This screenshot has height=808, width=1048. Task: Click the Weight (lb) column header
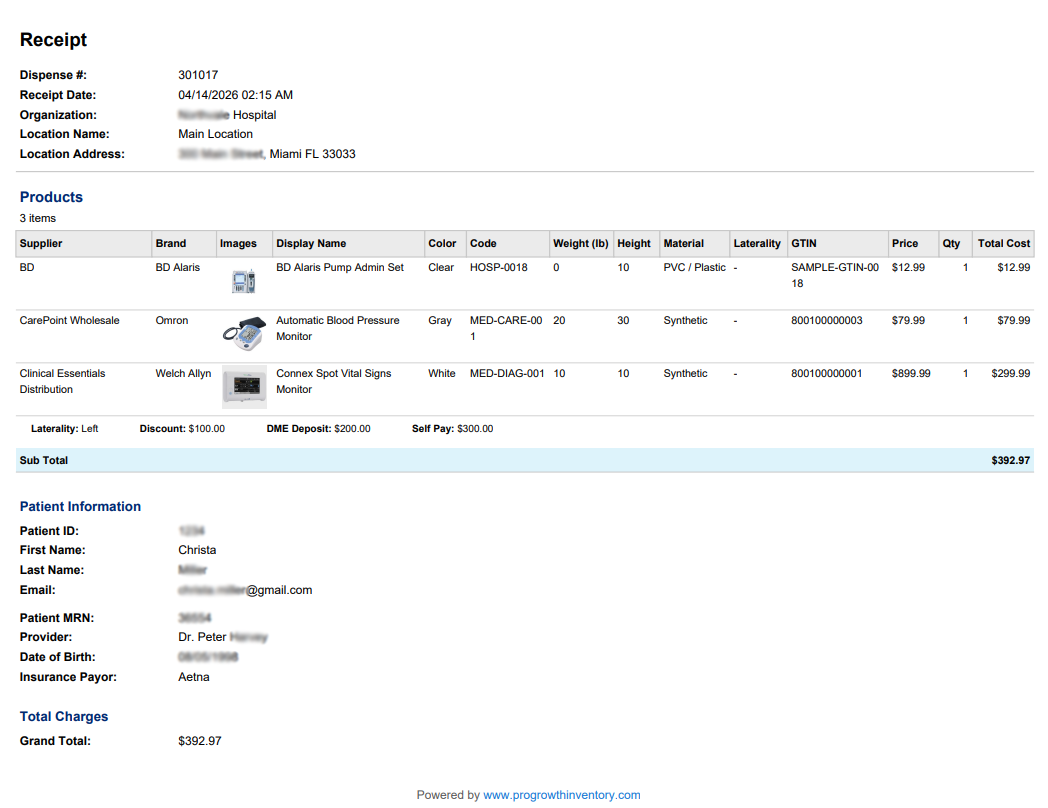click(x=581, y=243)
